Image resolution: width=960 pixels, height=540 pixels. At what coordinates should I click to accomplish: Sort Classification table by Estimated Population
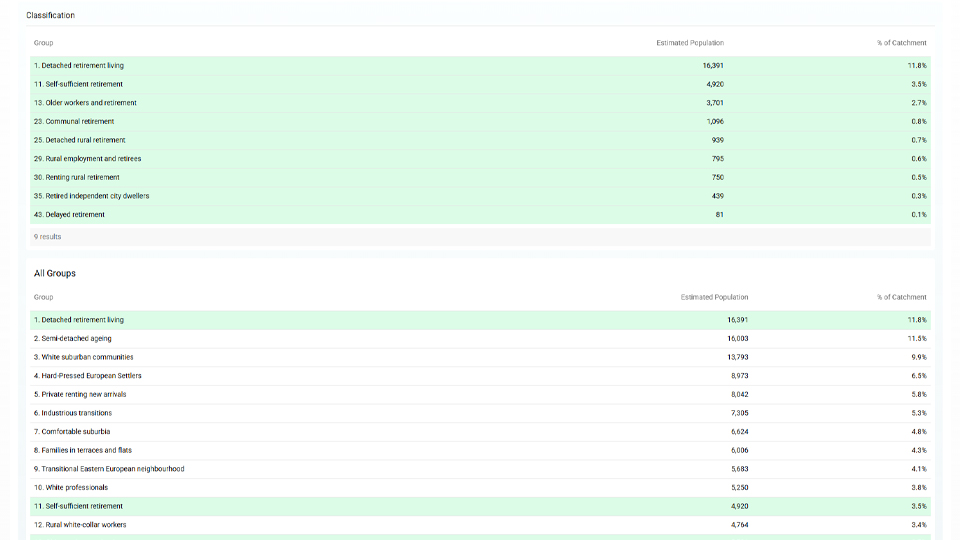tap(690, 43)
